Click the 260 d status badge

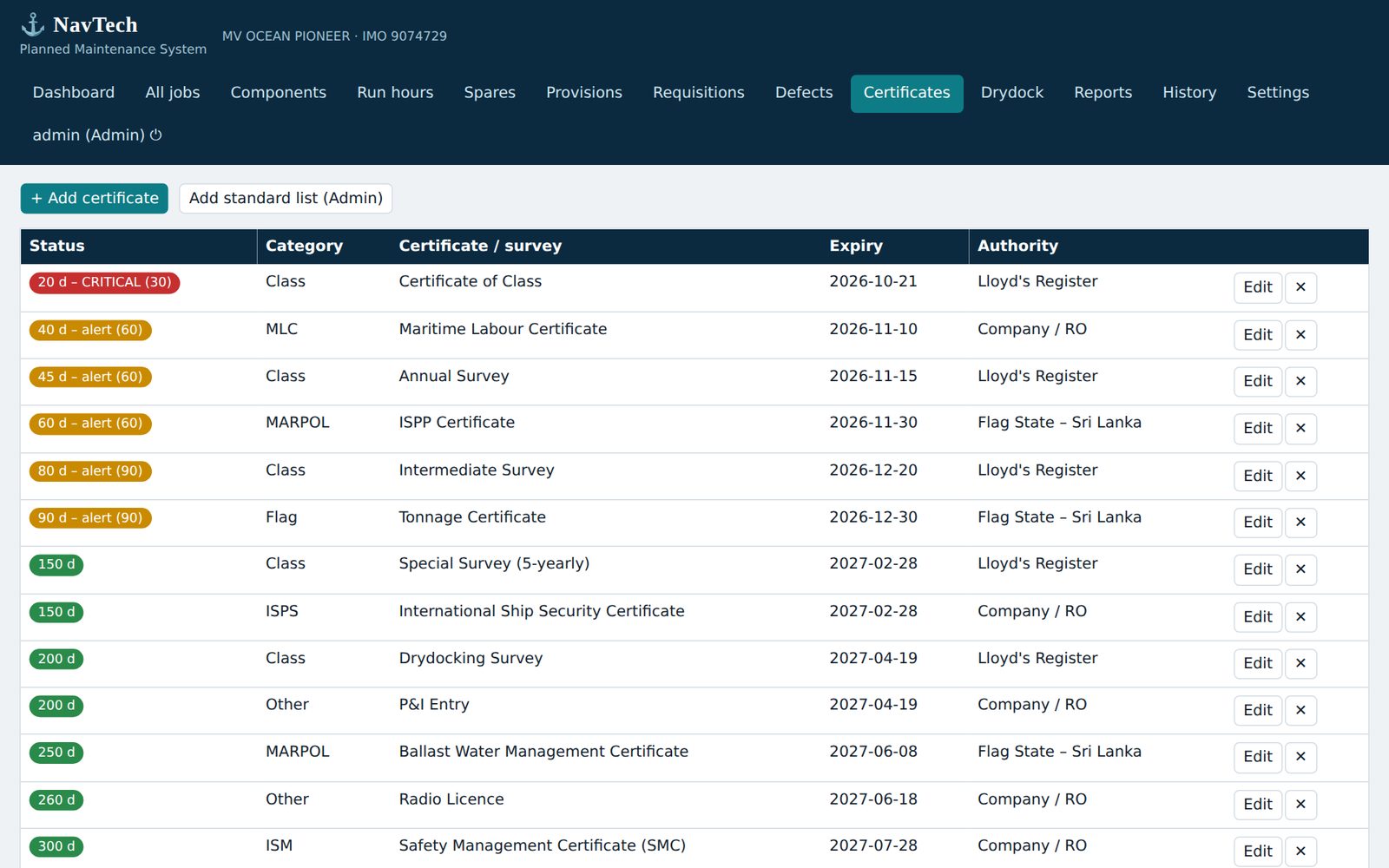click(x=56, y=800)
